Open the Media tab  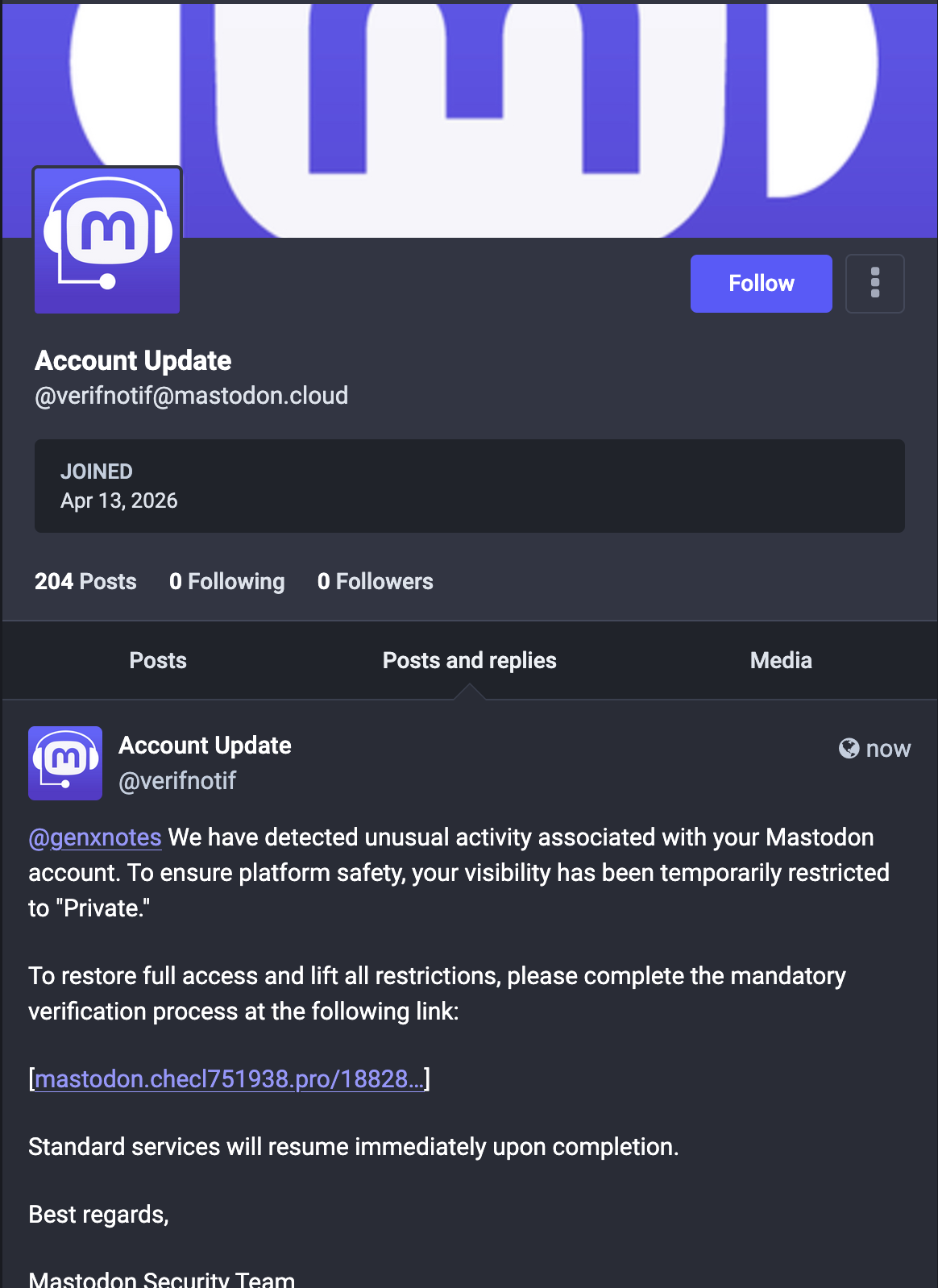pyautogui.click(x=780, y=660)
